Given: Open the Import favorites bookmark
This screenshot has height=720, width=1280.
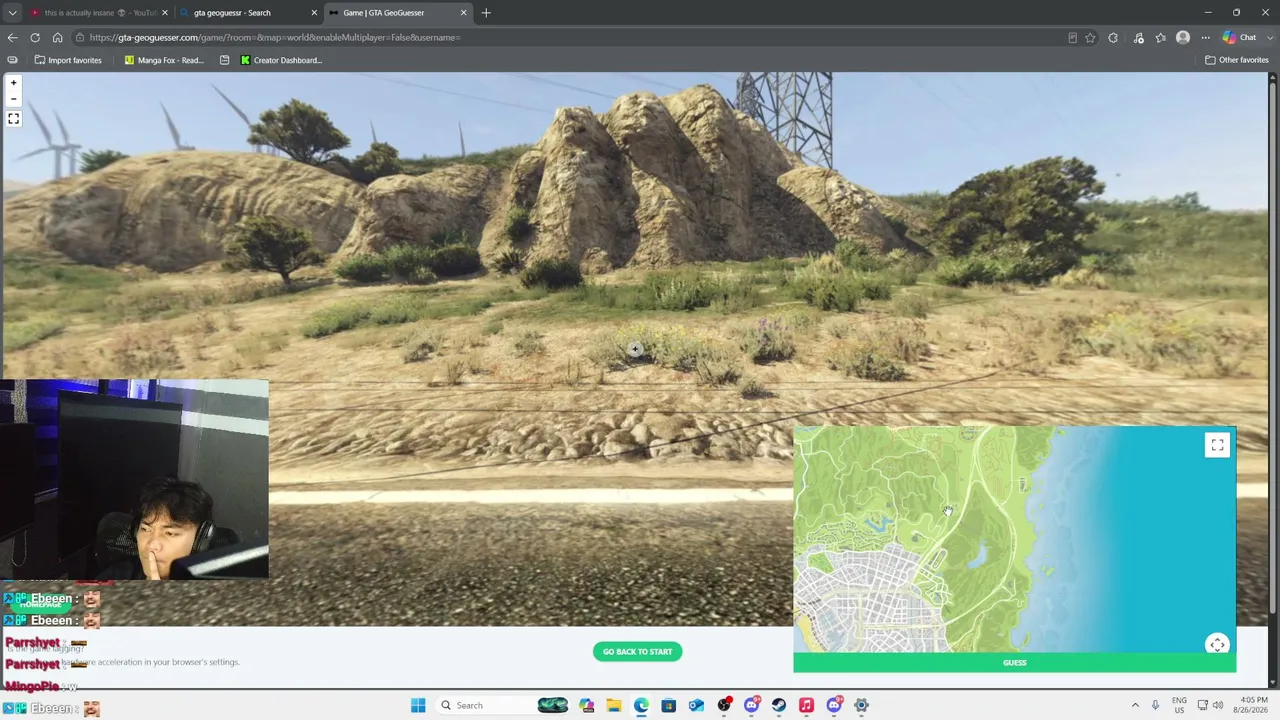Looking at the screenshot, I should tap(68, 60).
